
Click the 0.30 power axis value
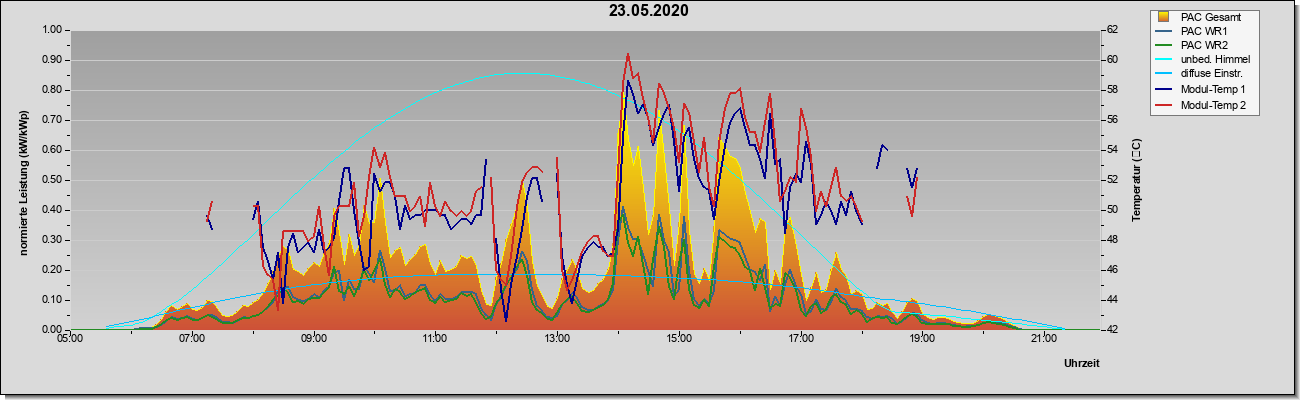click(50, 240)
